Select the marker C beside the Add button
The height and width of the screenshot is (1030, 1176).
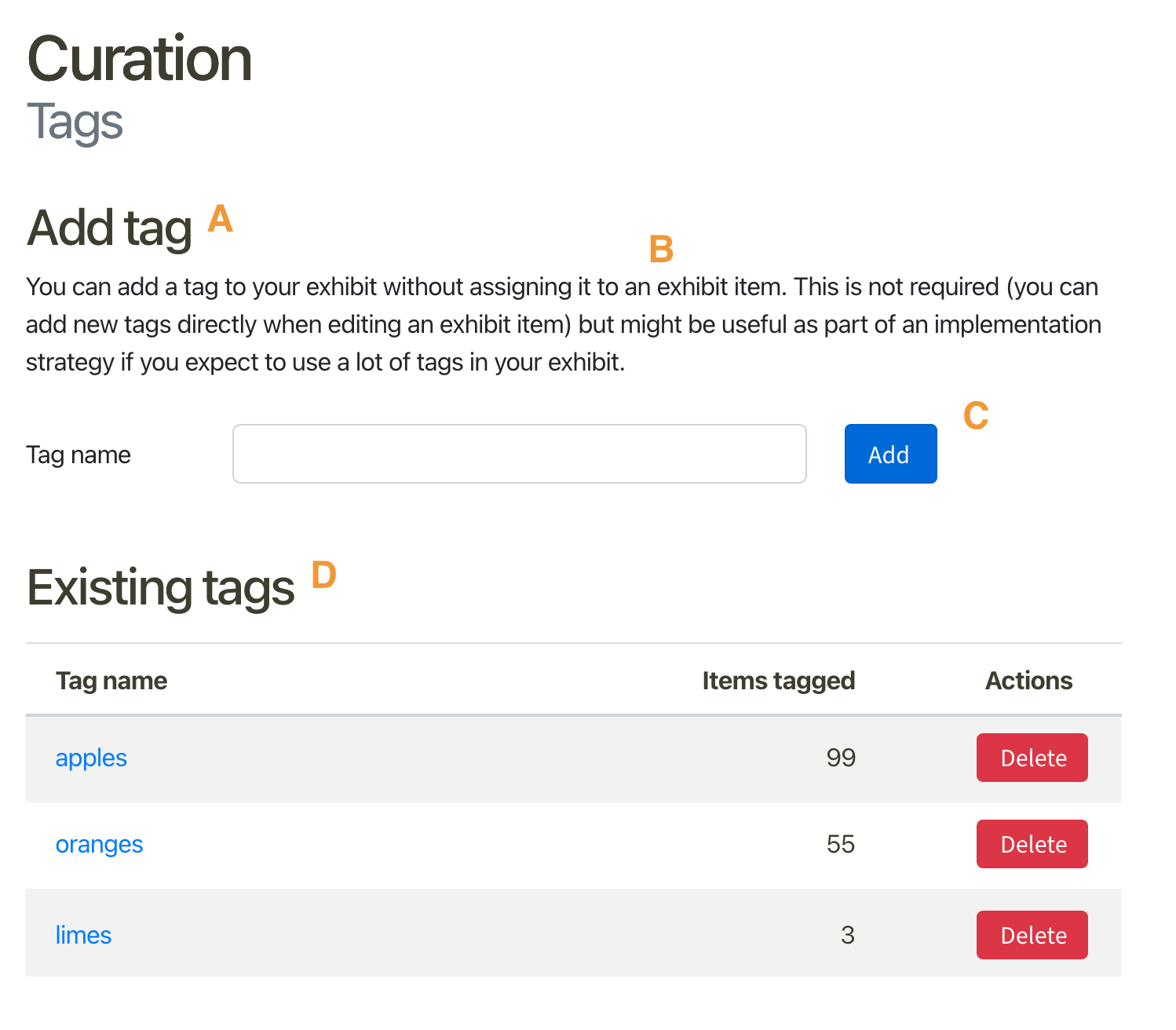click(x=976, y=418)
